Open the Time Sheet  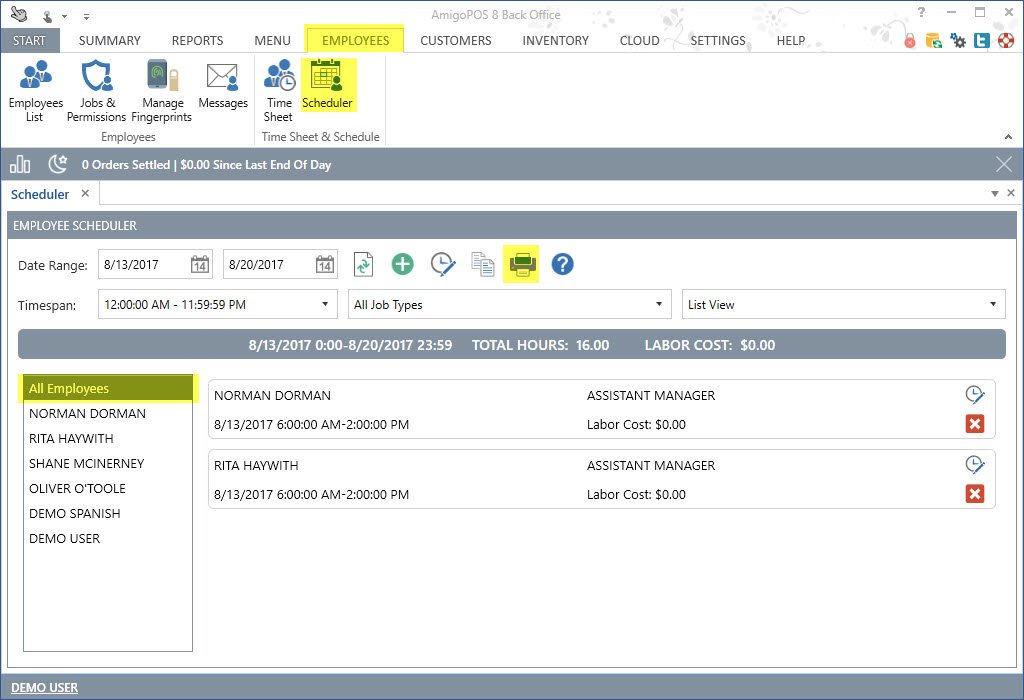279,90
